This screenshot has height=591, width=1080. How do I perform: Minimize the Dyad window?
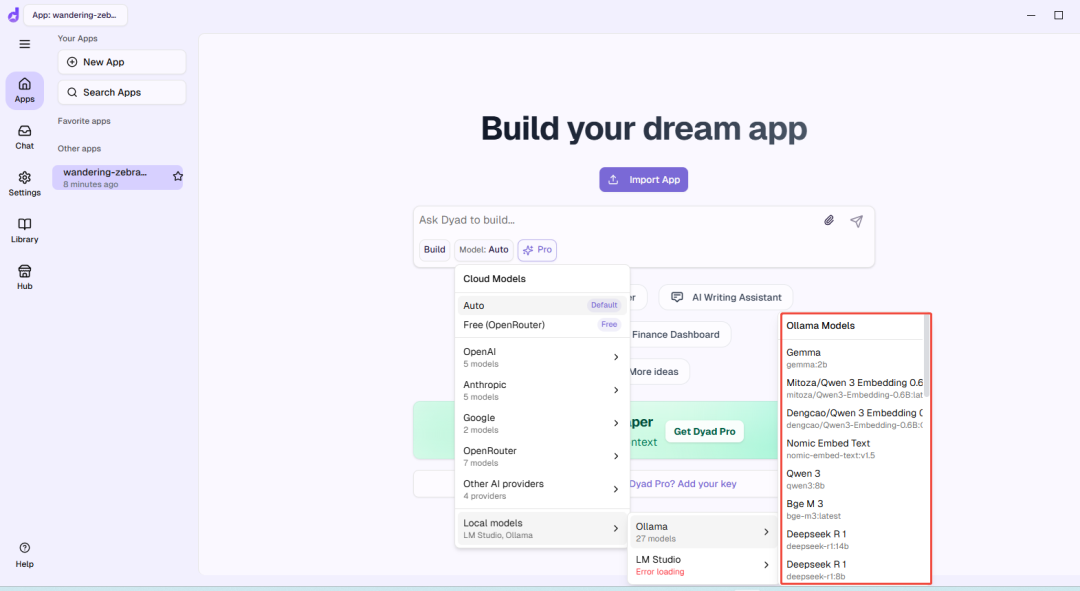click(x=1031, y=15)
